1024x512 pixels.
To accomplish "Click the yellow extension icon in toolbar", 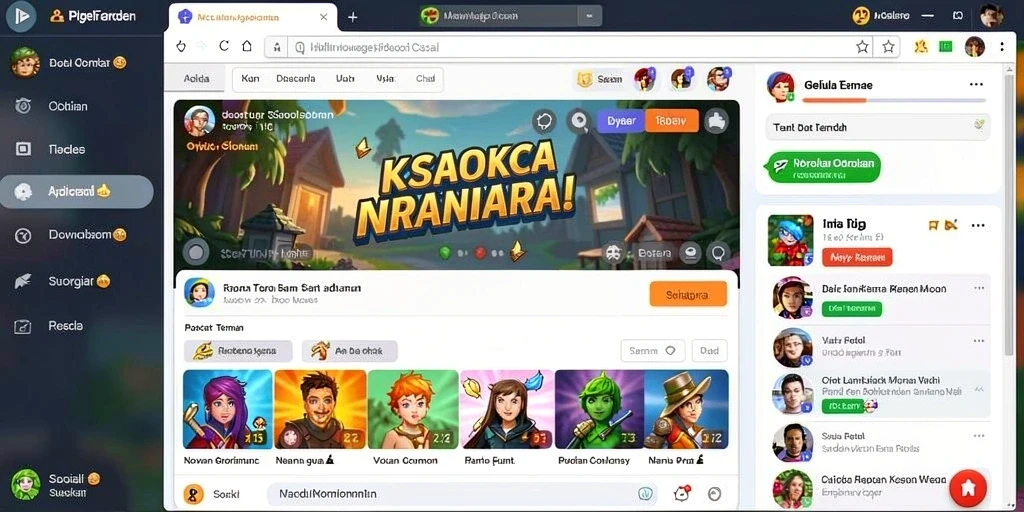I will [921, 46].
